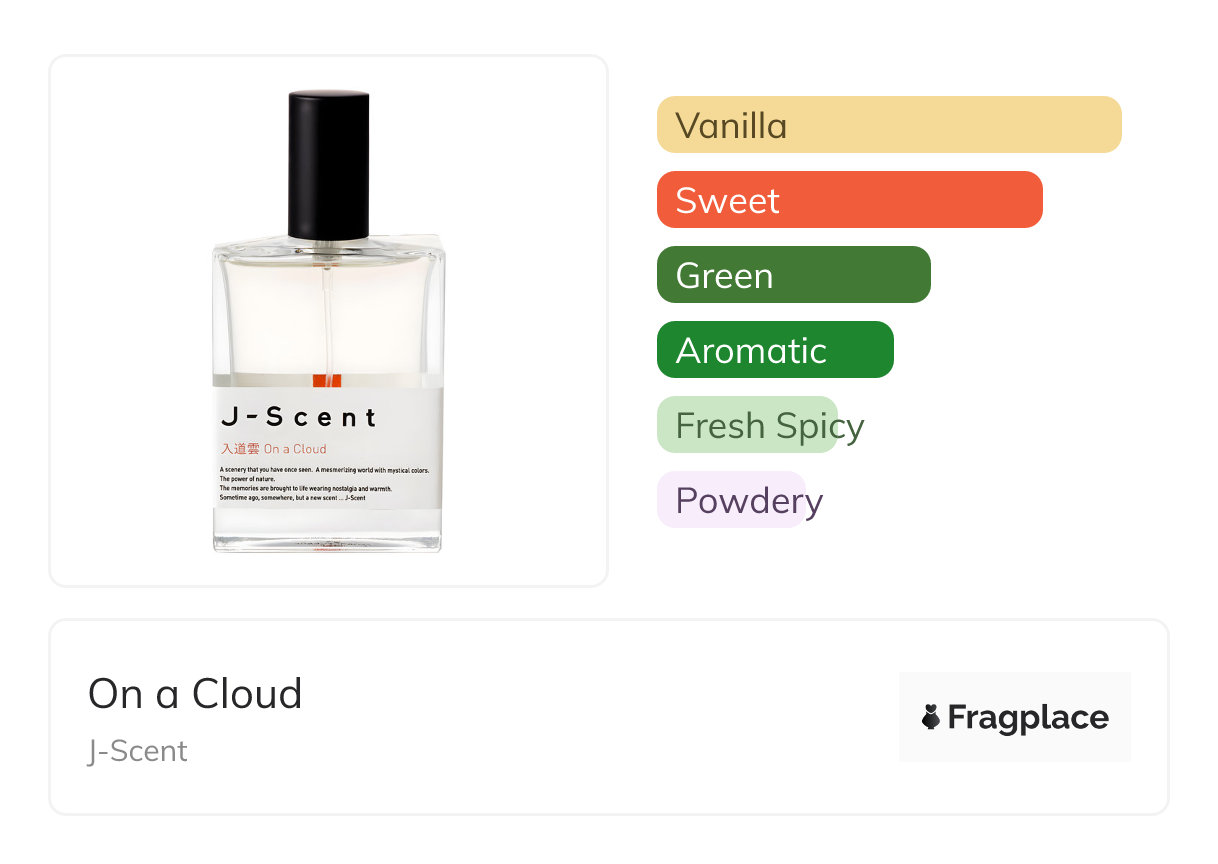Select the Vanilla accord bar
Viewport: 1218px width, 864px height.
[x=888, y=125]
